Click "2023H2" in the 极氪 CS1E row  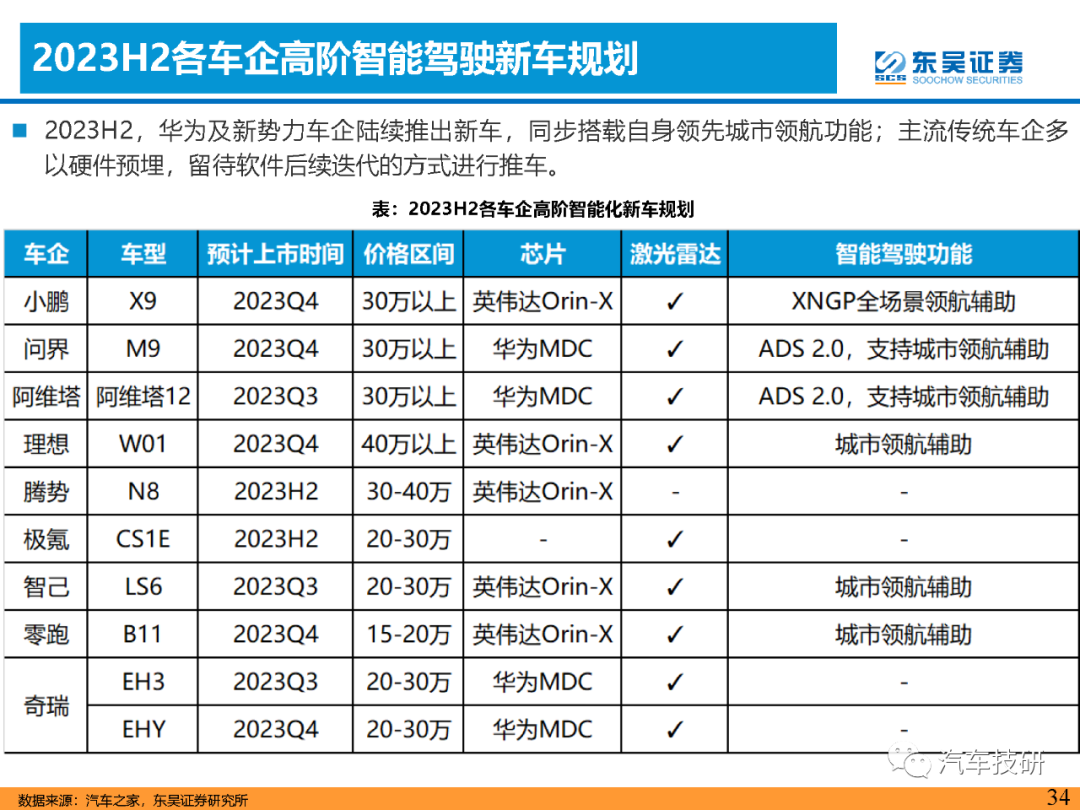pos(276,539)
